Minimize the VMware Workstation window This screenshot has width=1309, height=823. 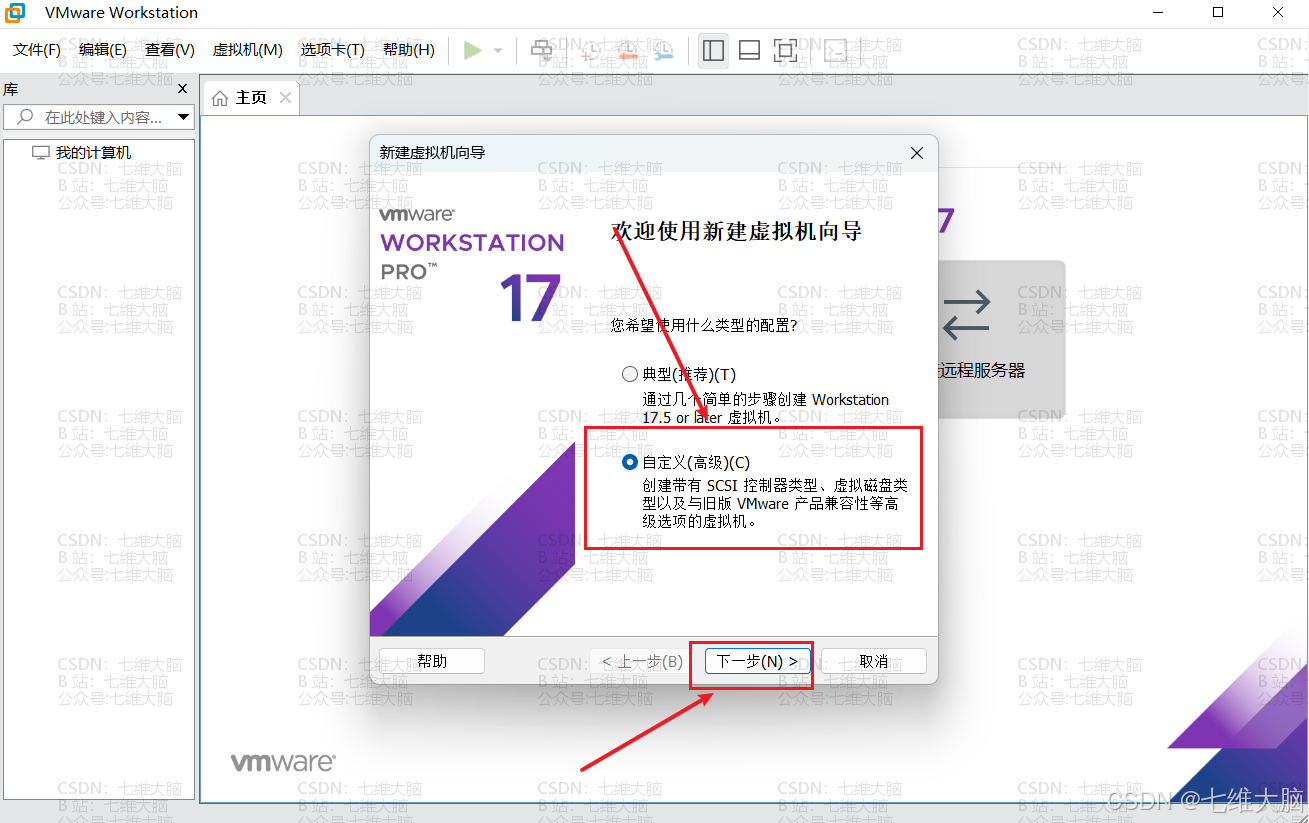[1157, 13]
